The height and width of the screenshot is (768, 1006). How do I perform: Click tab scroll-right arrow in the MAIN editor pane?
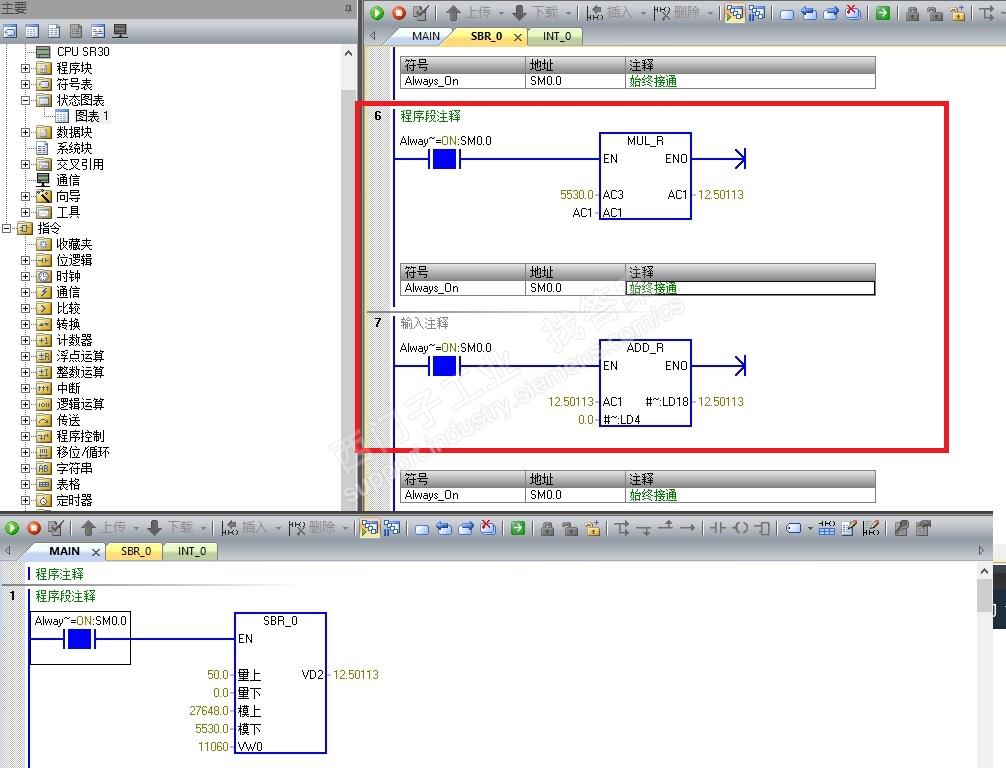tap(981, 550)
